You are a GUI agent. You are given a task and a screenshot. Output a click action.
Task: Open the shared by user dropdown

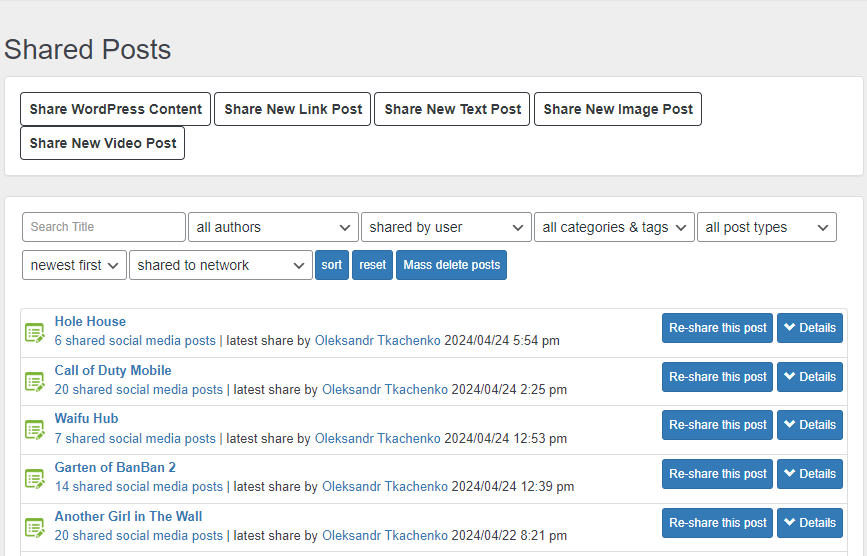446,227
